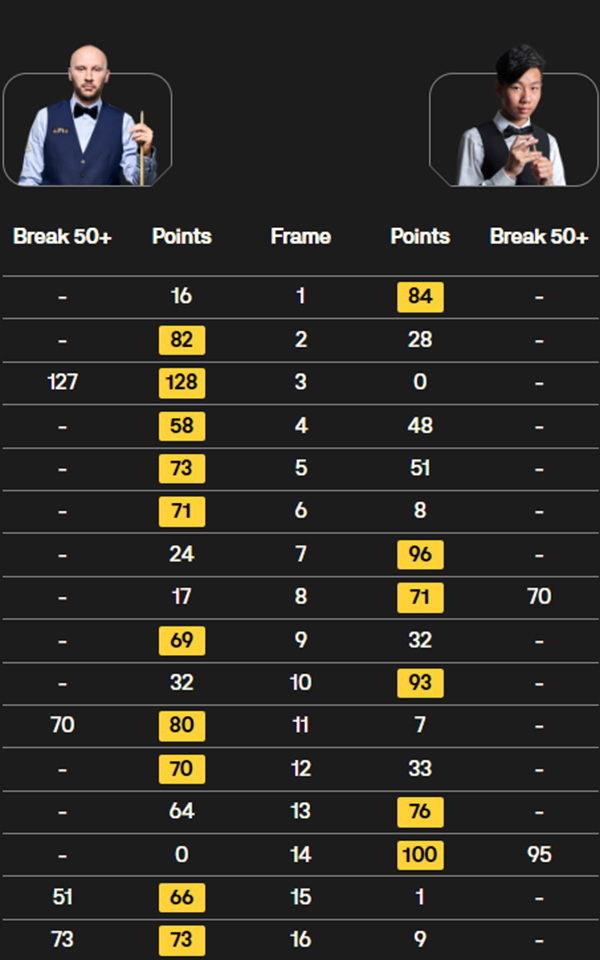Click the Frame column header
Image resolution: width=600 pixels, height=960 pixels.
300,237
